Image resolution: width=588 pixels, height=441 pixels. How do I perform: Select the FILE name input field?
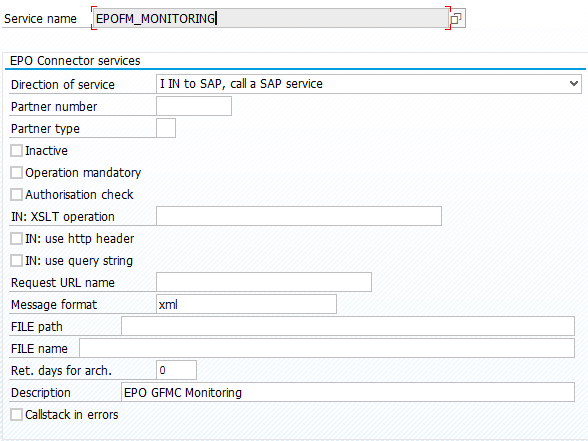coord(327,348)
